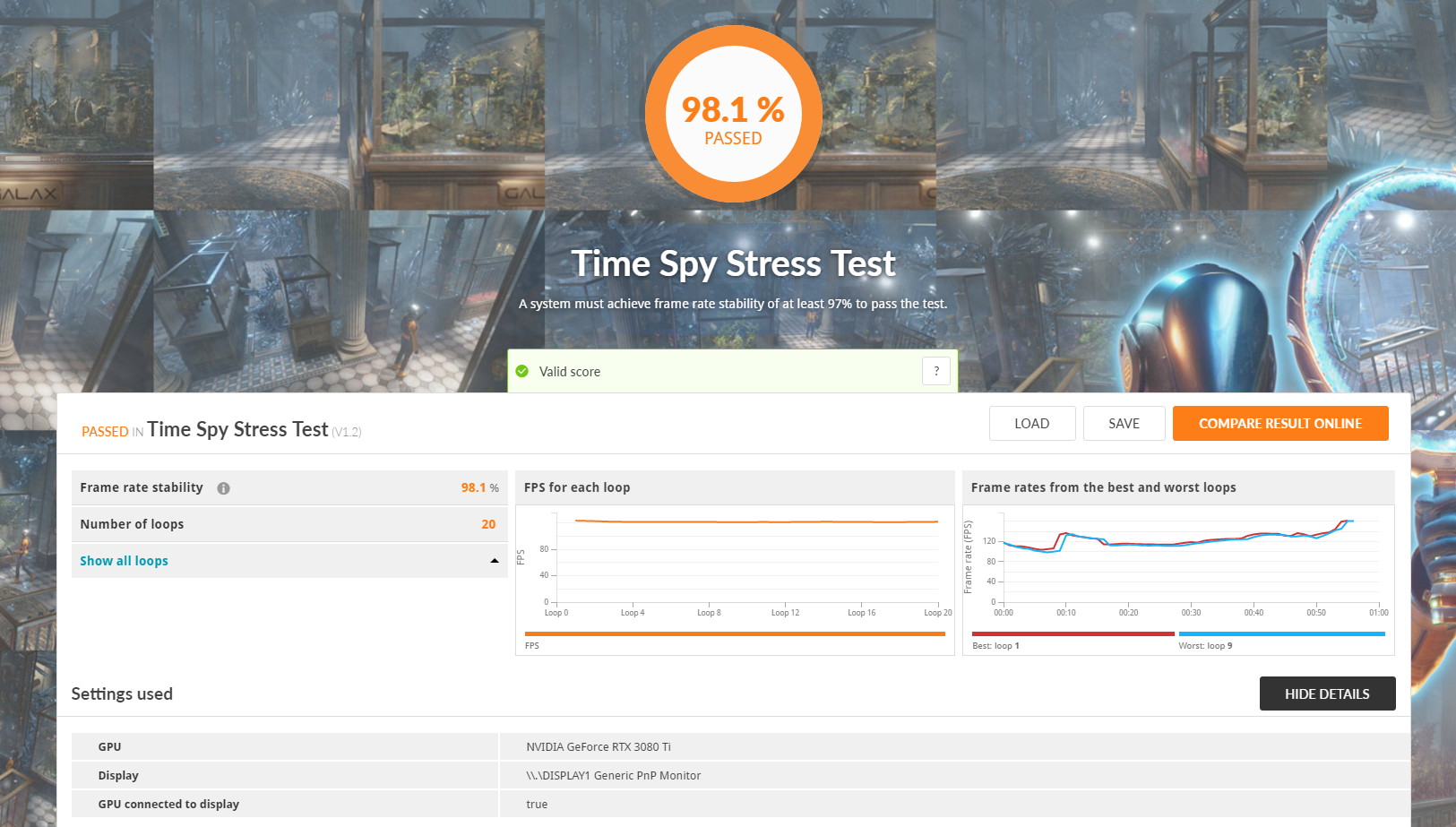The image size is (1456, 827).
Task: Click the GPU row label
Action: [109, 746]
